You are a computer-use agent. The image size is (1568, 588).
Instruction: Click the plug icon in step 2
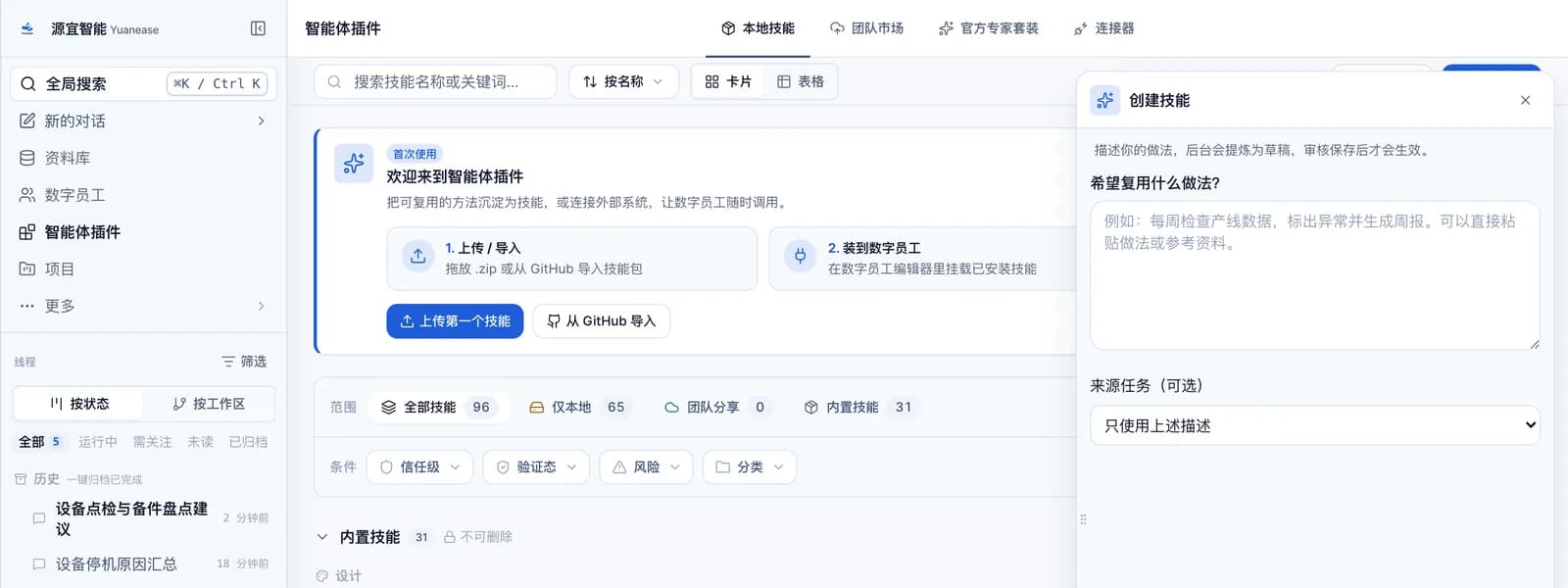(x=801, y=256)
